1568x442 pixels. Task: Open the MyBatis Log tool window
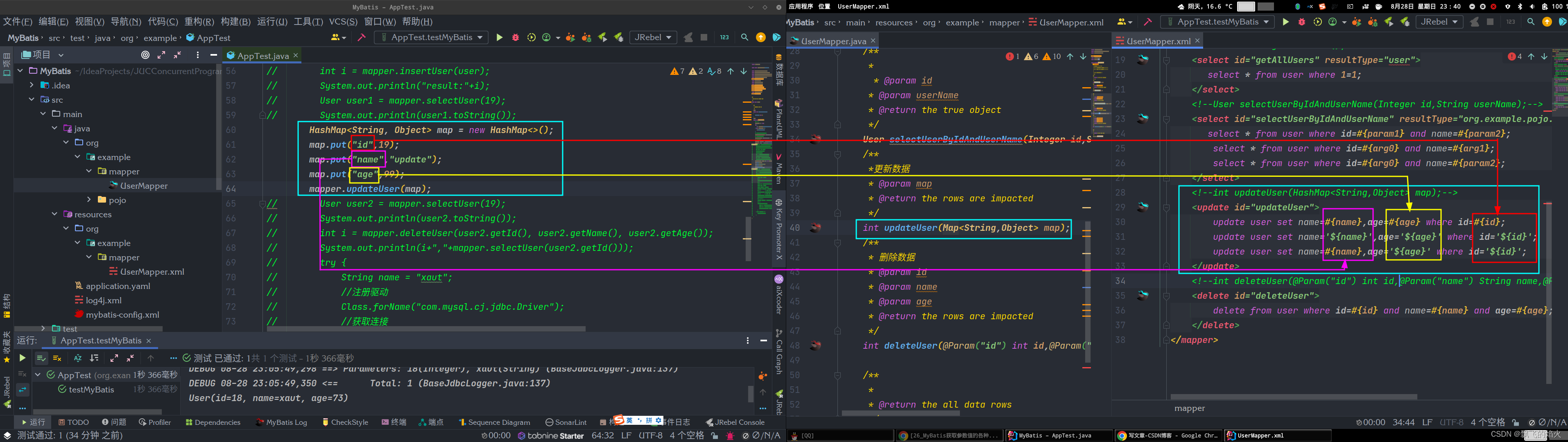click(x=281, y=422)
